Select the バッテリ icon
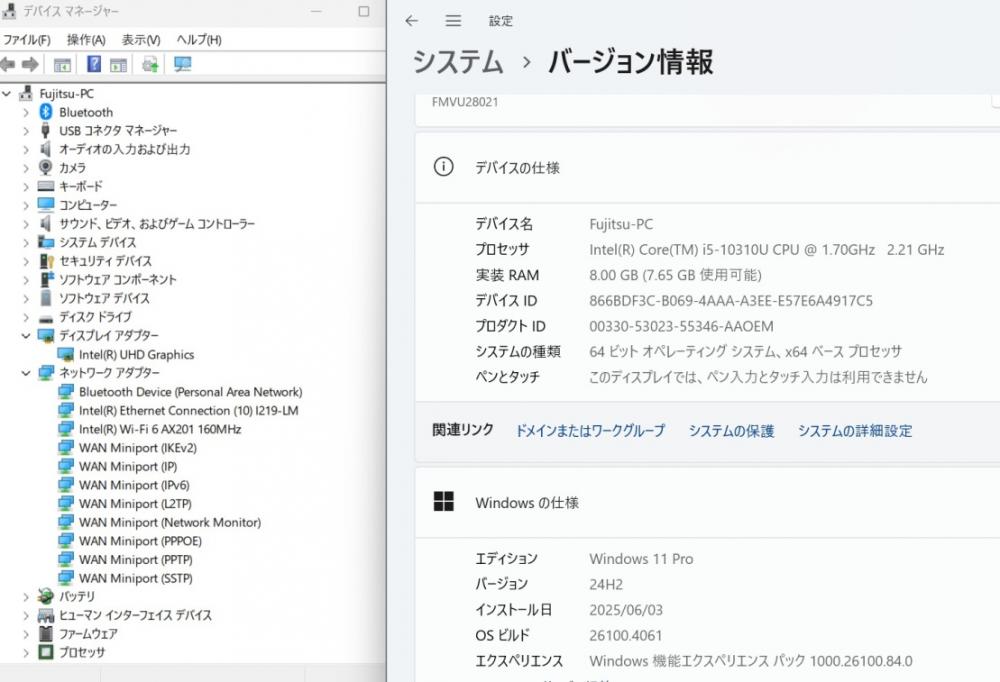This screenshot has width=1000, height=682. (x=45, y=596)
